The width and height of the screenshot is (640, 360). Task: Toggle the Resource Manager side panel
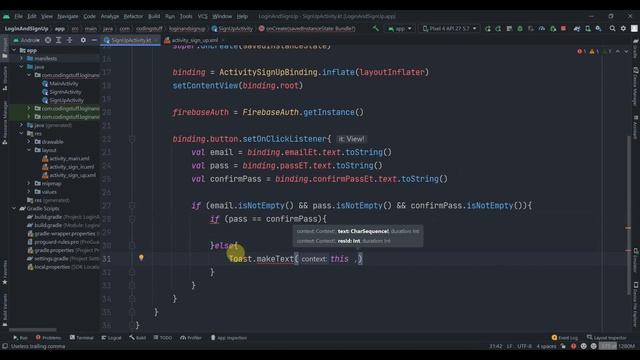pos(5,124)
